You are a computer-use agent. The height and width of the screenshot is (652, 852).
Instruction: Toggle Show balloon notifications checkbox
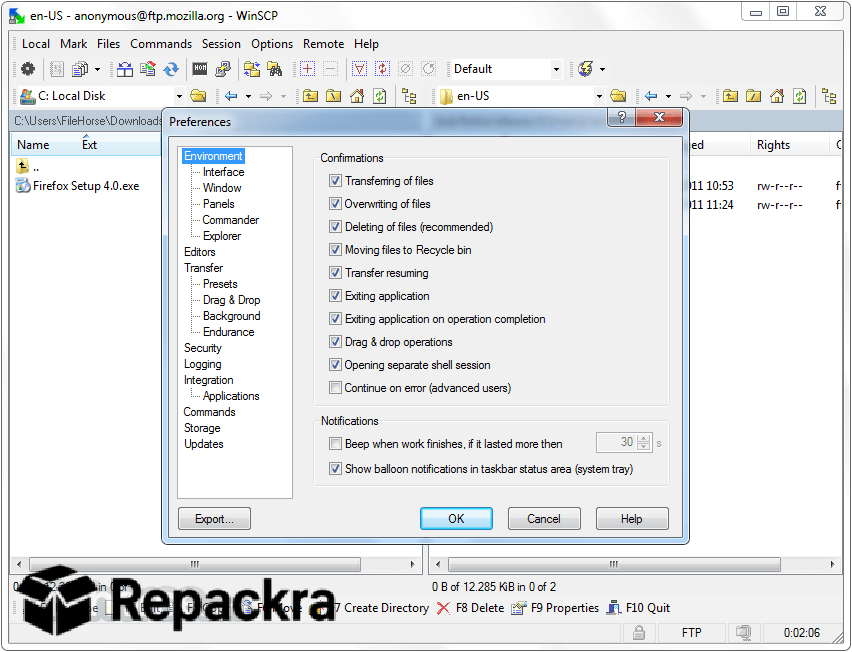click(x=335, y=468)
